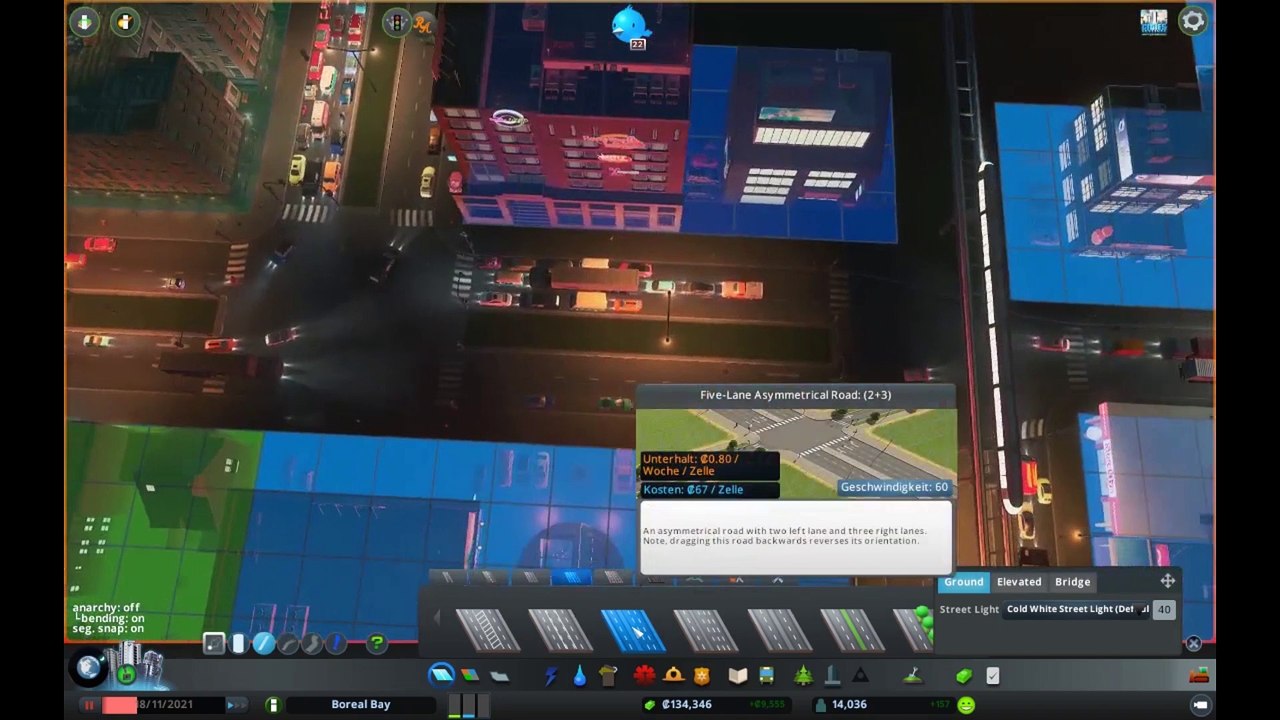1280x720 pixels.
Task: Select the selected Five-Lane Asymmetrical road thumbnail
Action: [x=632, y=630]
